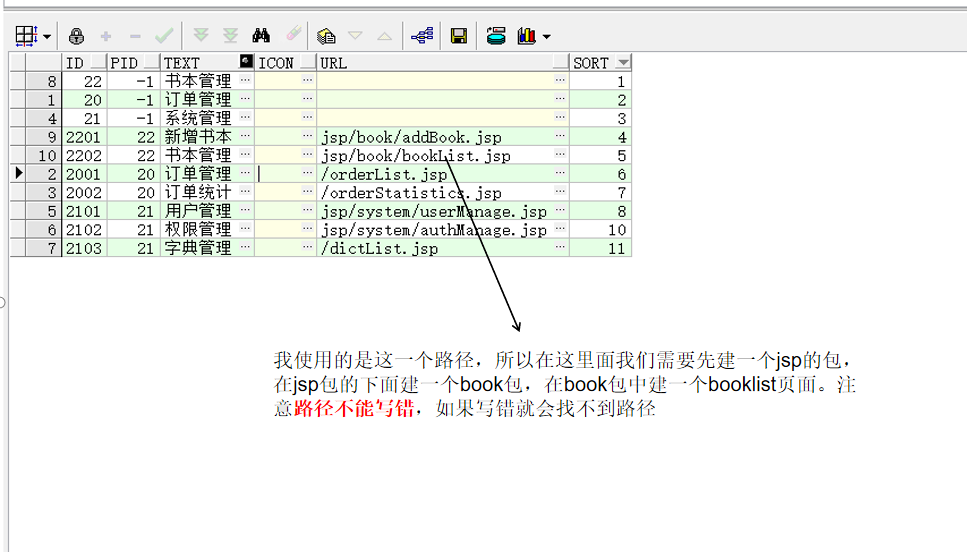Screen dimensions: 967x552
Task: Select the SORT column header
Action: [x=600, y=62]
